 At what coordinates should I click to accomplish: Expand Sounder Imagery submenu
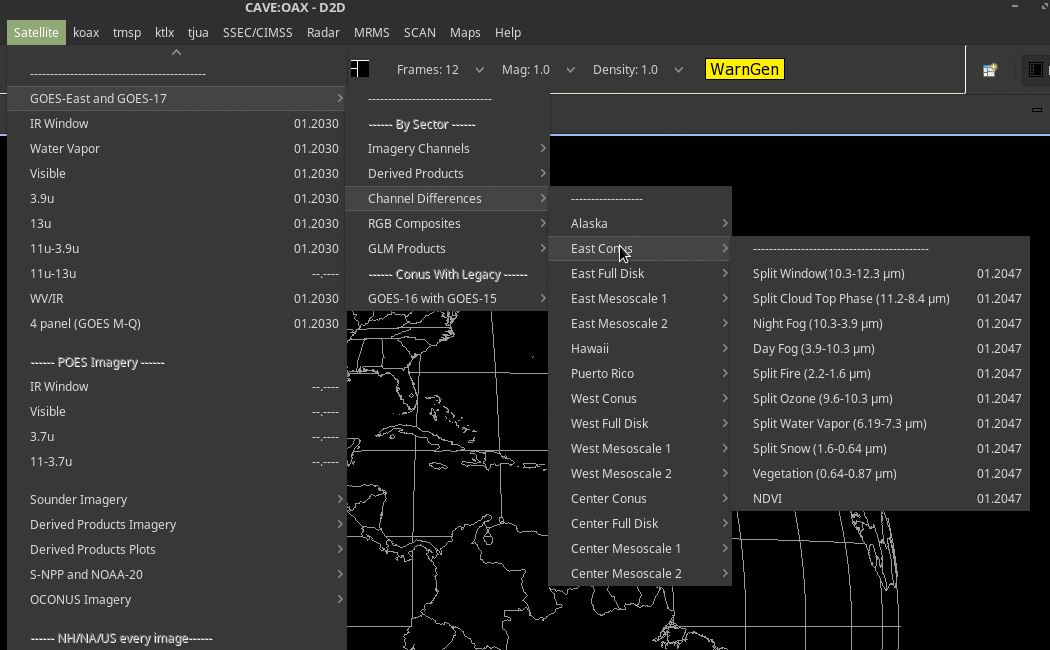coord(78,499)
